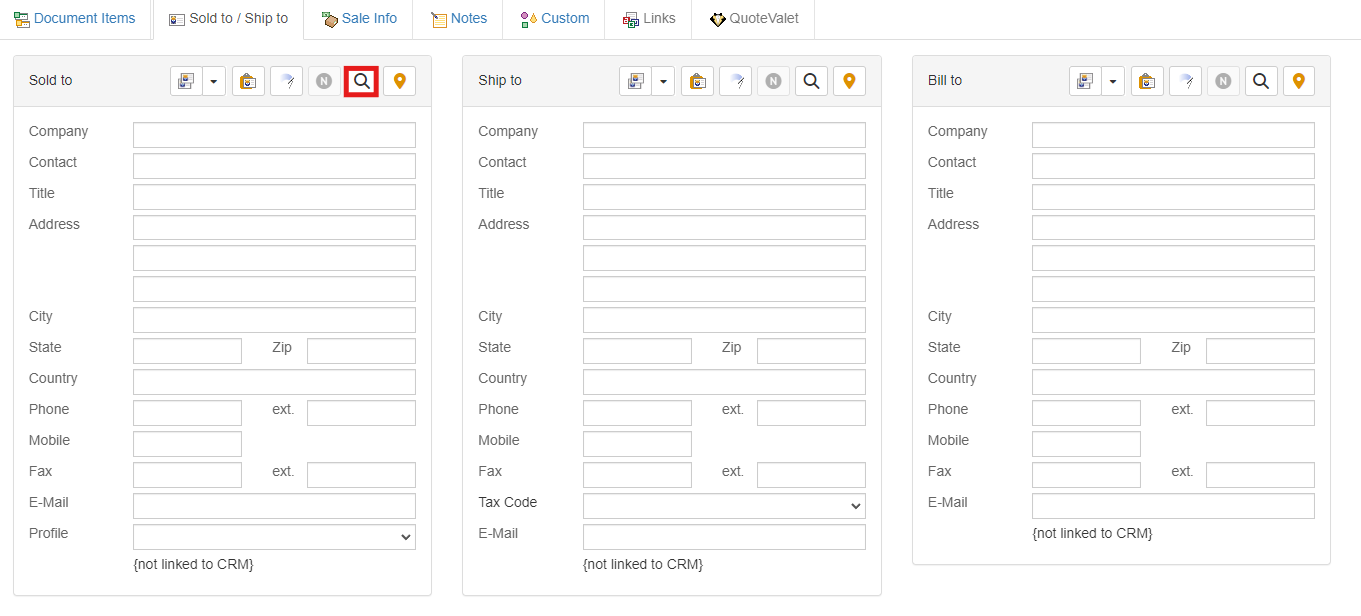1361x616 pixels.
Task: Expand the copy arrow dropdown in Bill to header
Action: coord(1112,81)
